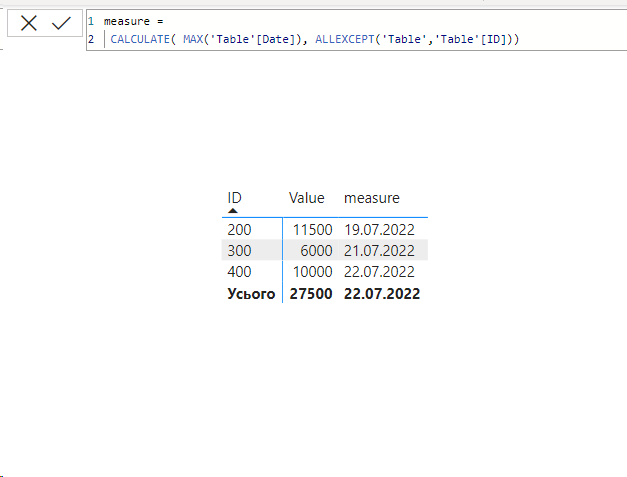Select the measure cell 21.07.2022
Viewport: 627px width, 477px height.
coord(379,251)
